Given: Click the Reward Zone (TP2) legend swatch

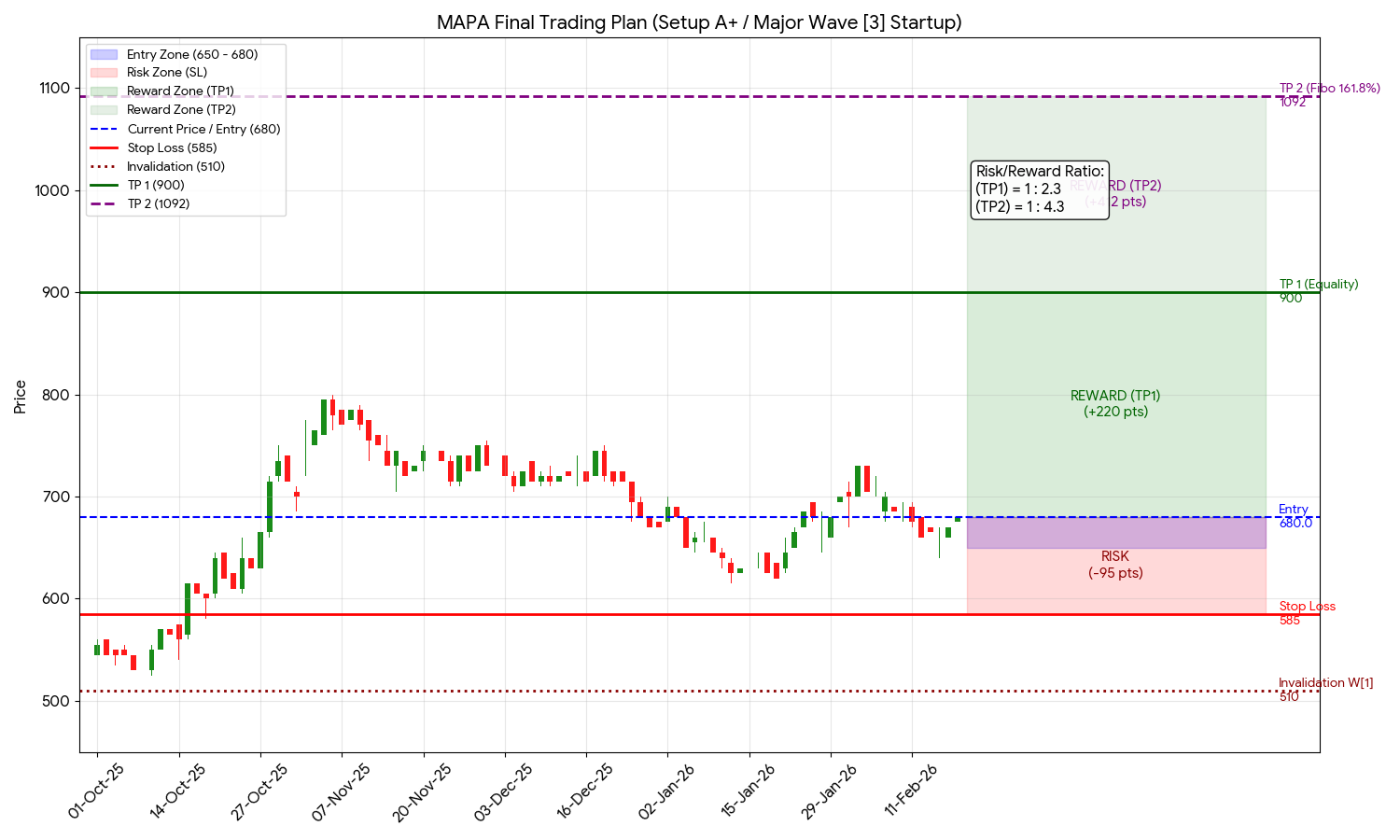Looking at the screenshot, I should [x=104, y=110].
